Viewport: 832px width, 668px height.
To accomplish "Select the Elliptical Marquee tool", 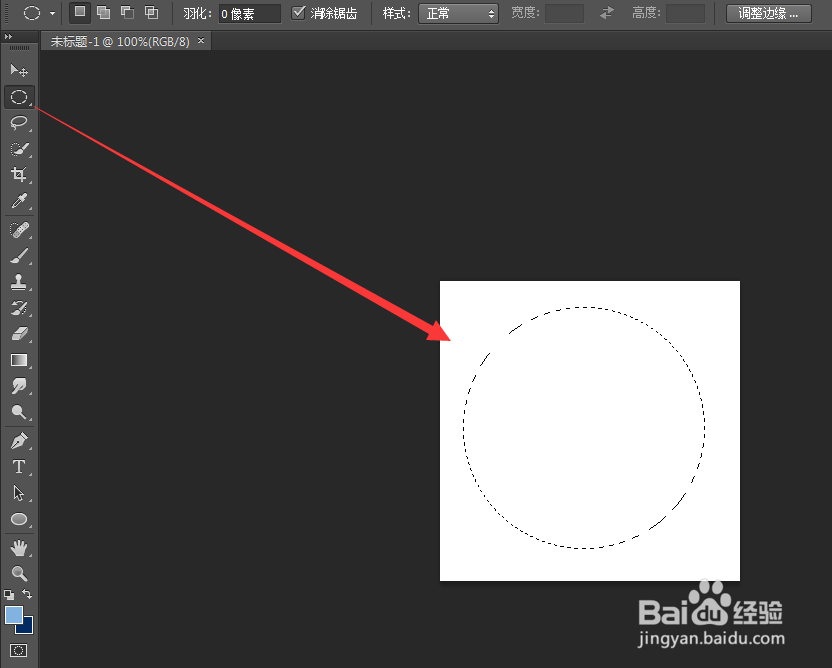I will pyautogui.click(x=19, y=97).
